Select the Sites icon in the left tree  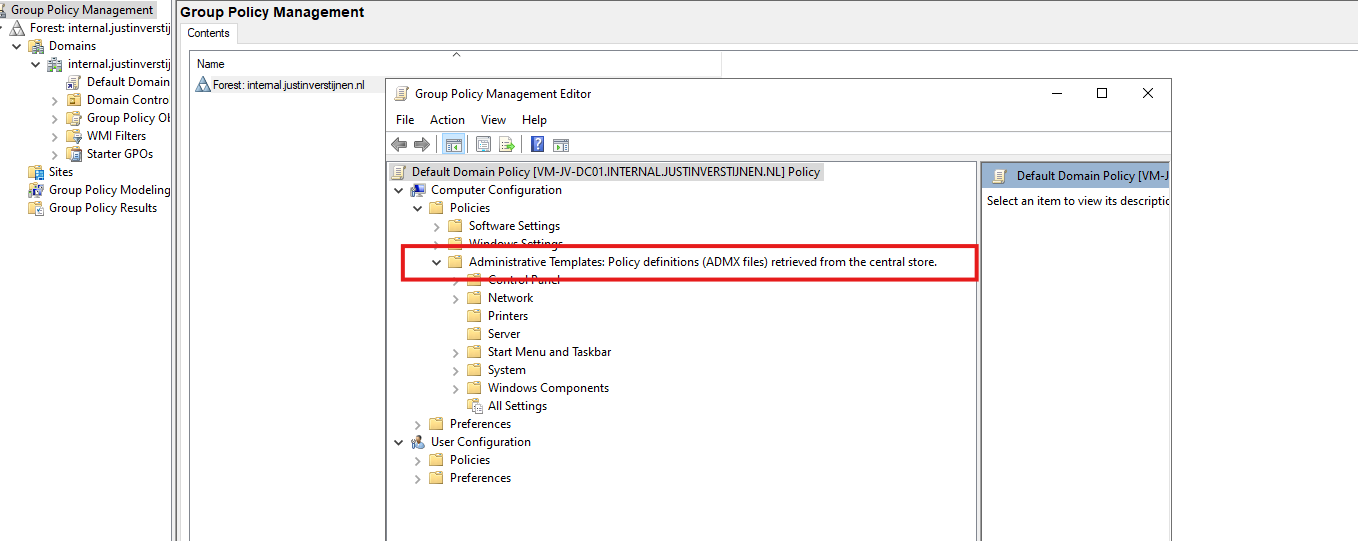36,172
